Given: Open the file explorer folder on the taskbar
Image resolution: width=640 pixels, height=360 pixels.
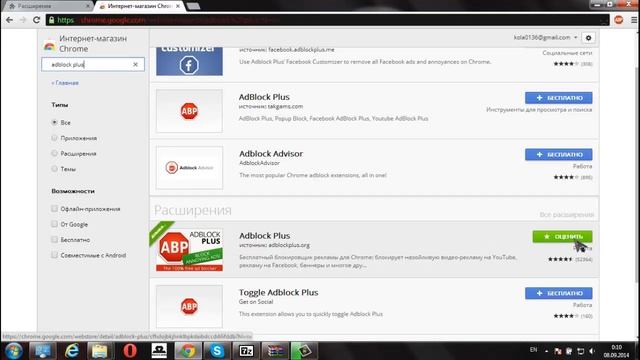Looking at the screenshot, I should coord(100,351).
